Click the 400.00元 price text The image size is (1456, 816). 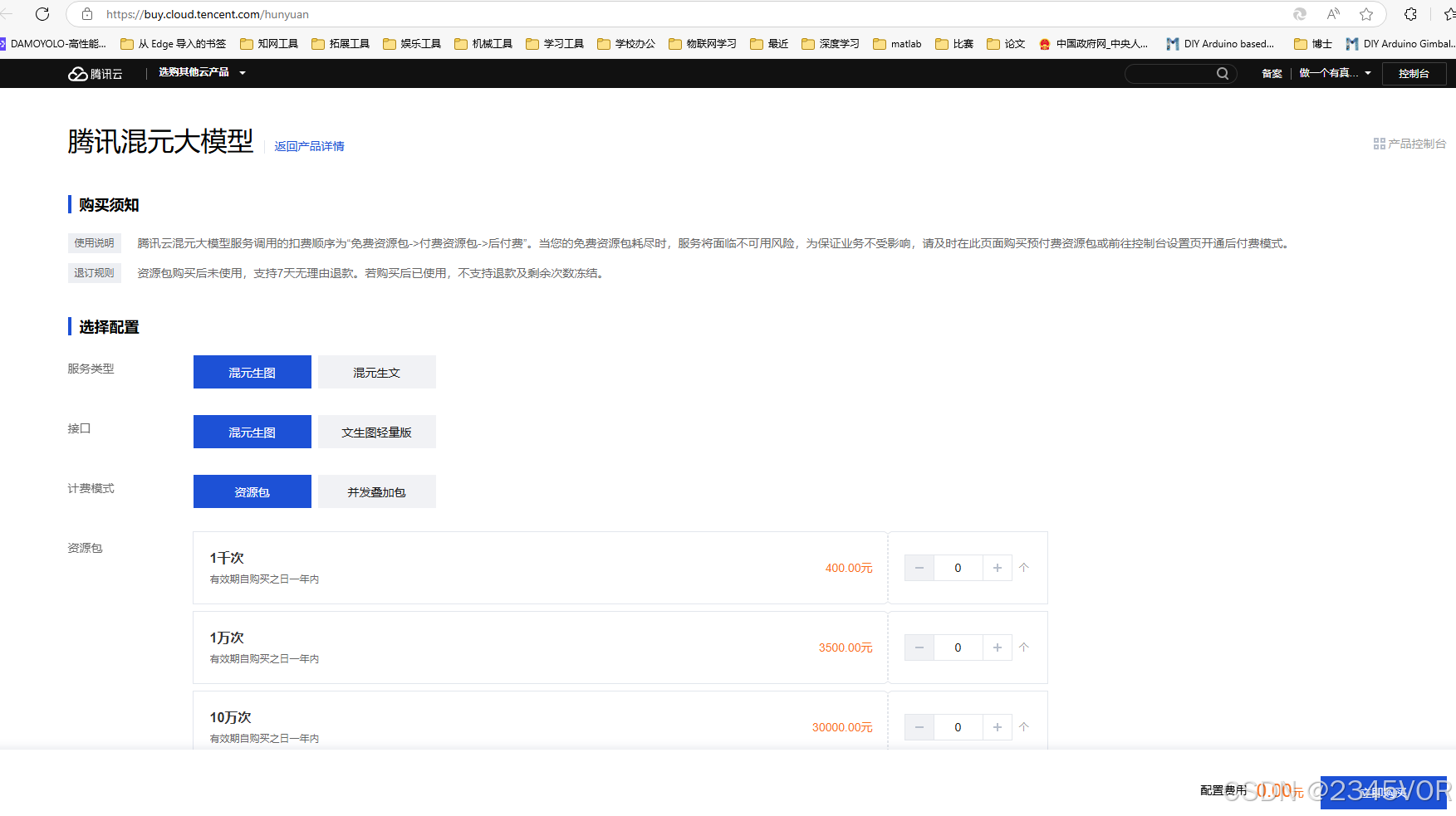pyautogui.click(x=848, y=568)
